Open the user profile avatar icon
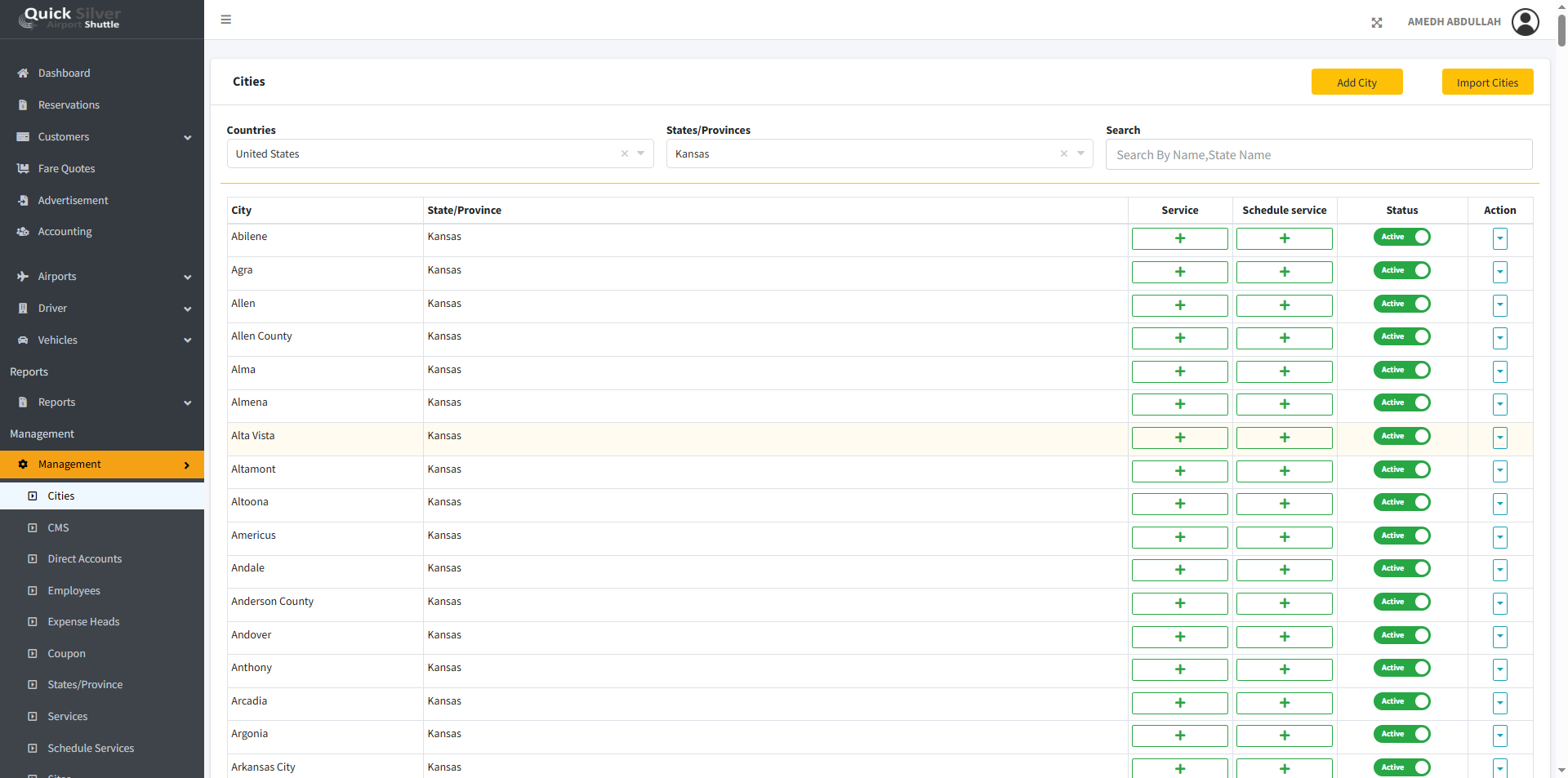 1525,22
